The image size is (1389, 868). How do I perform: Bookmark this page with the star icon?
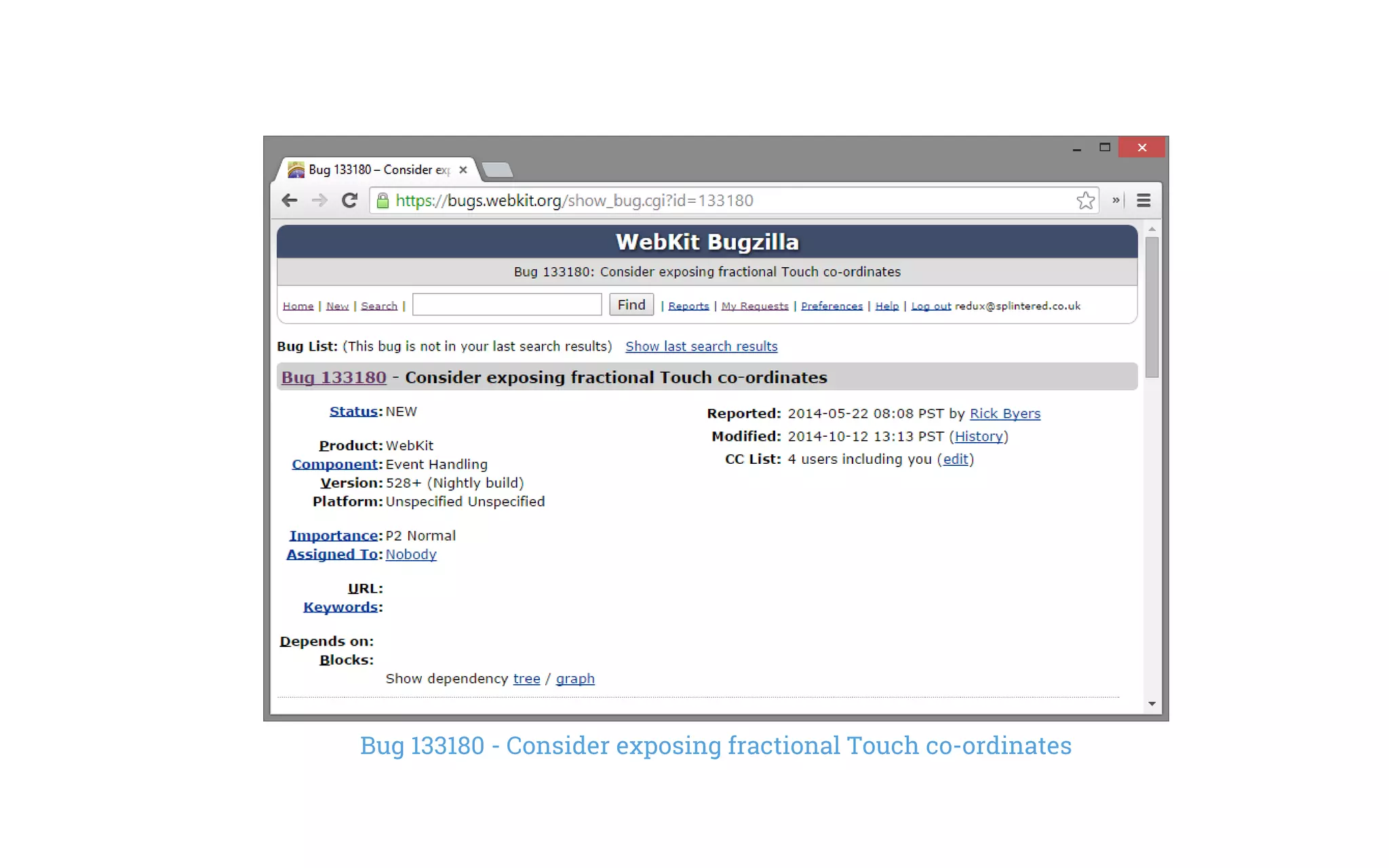[x=1085, y=201]
